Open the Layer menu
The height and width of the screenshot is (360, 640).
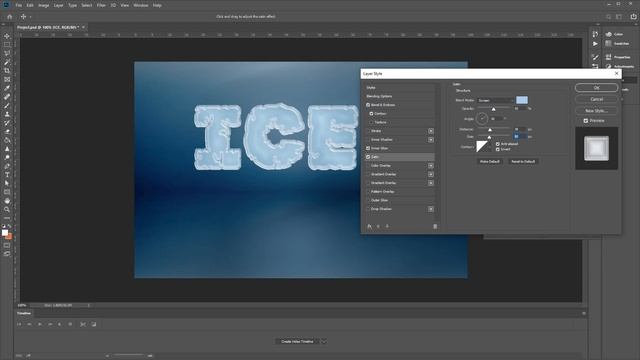point(58,5)
